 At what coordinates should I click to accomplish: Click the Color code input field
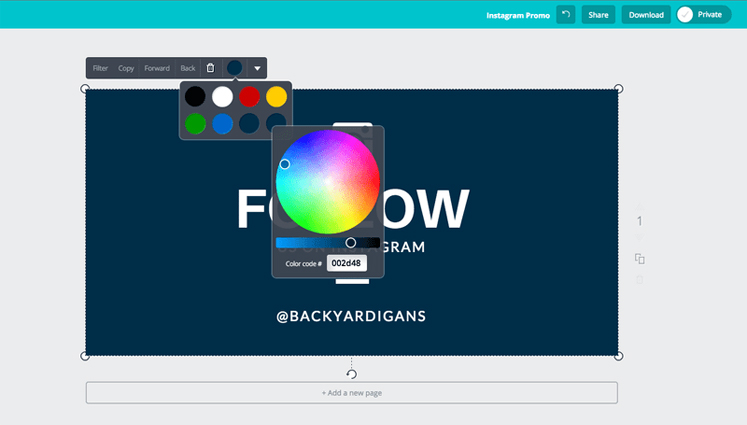[347, 263]
